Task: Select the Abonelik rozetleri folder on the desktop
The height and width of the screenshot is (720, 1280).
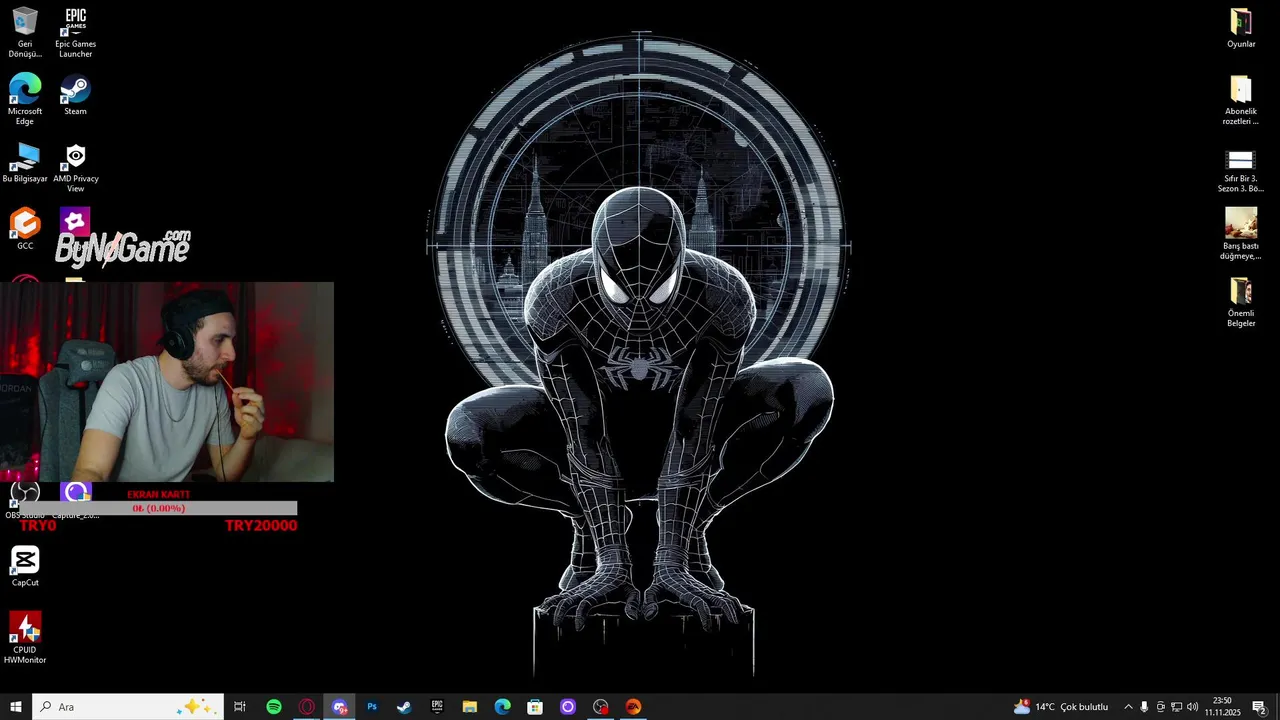Action: (1241, 100)
